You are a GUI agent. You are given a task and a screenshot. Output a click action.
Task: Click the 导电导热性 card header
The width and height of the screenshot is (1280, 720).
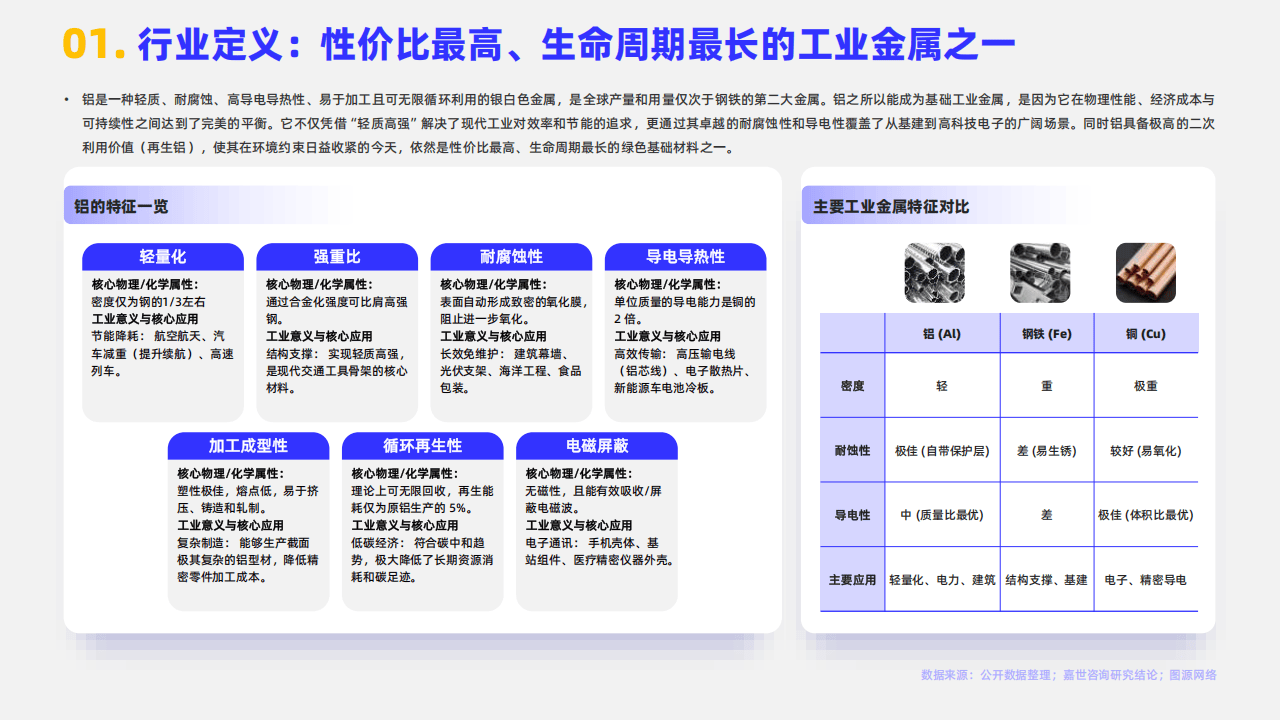[x=685, y=257]
